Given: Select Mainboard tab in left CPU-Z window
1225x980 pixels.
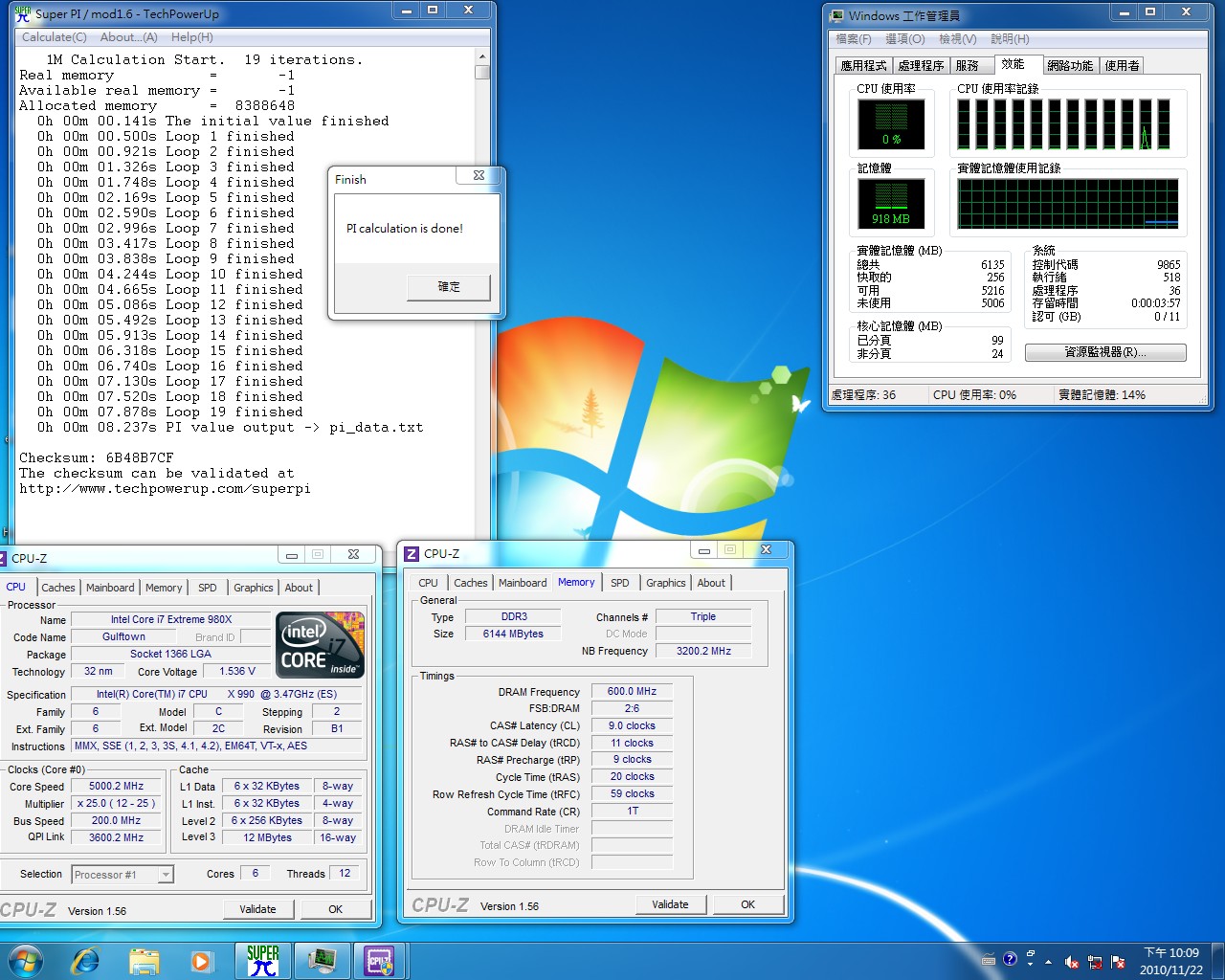Looking at the screenshot, I should point(110,588).
